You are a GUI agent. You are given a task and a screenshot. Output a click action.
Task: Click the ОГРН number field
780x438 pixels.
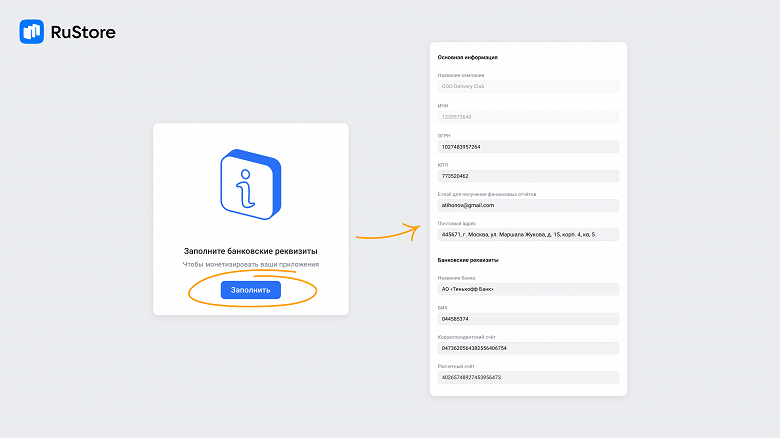[x=528, y=147]
